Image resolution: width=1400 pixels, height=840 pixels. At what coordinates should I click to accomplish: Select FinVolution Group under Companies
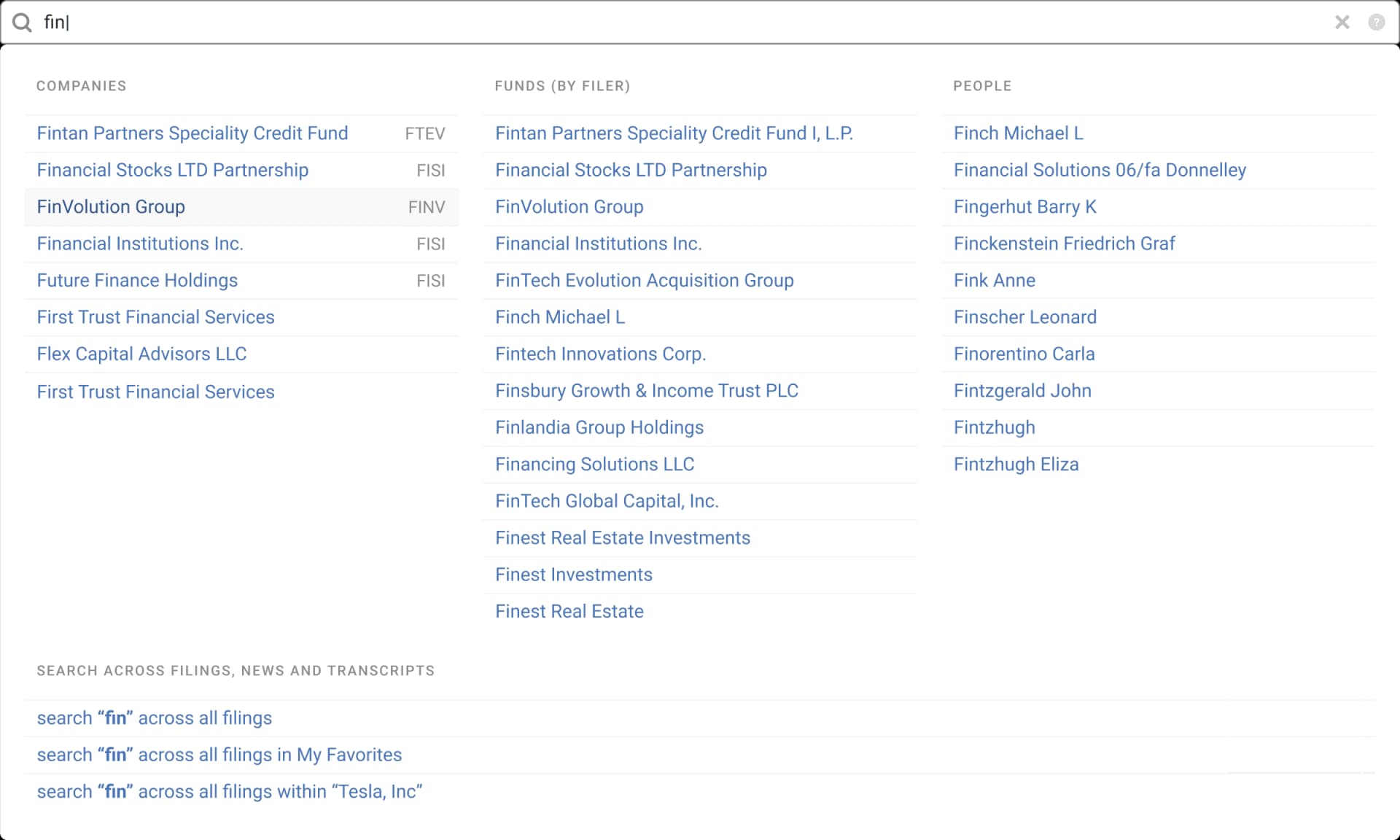pyautogui.click(x=111, y=206)
